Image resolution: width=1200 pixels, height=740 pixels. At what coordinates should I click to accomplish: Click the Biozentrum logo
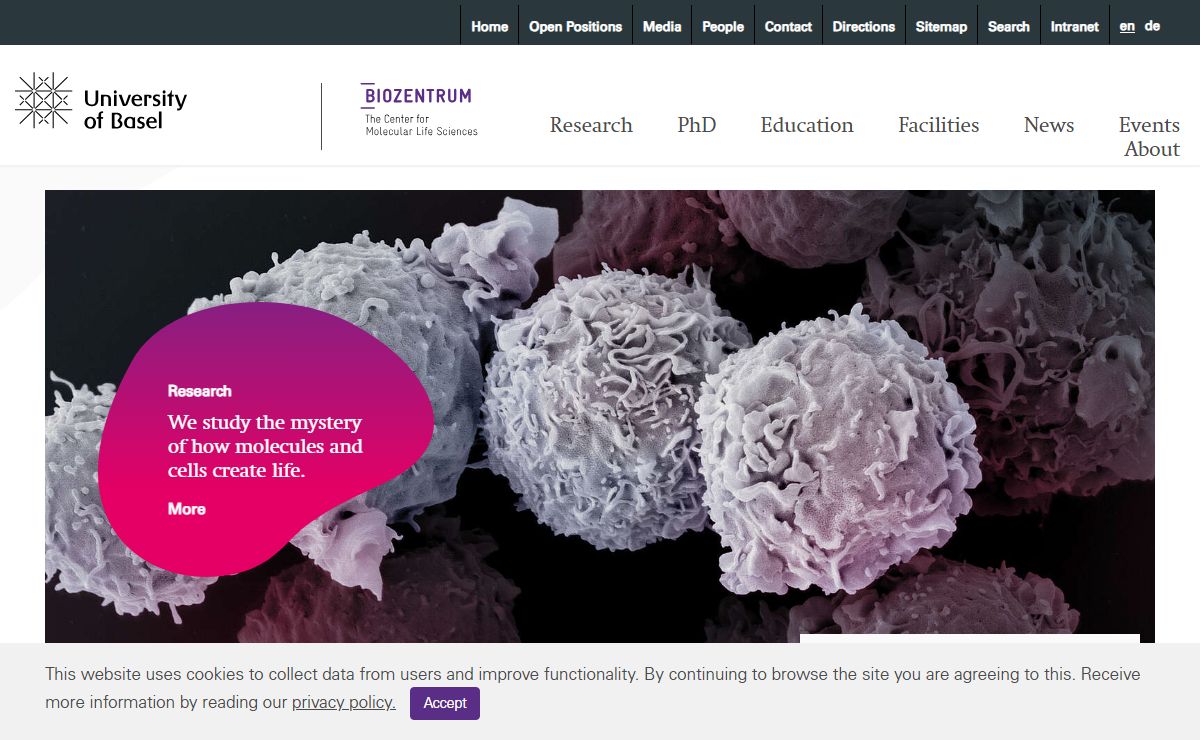[418, 110]
